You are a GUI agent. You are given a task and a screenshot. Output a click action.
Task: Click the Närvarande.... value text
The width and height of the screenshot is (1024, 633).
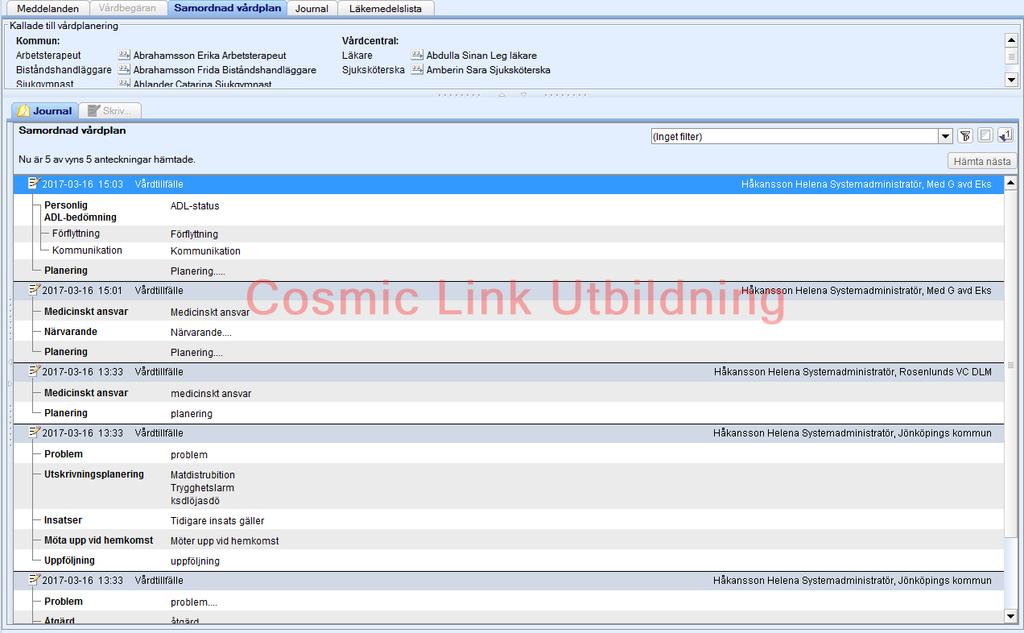coord(201,333)
